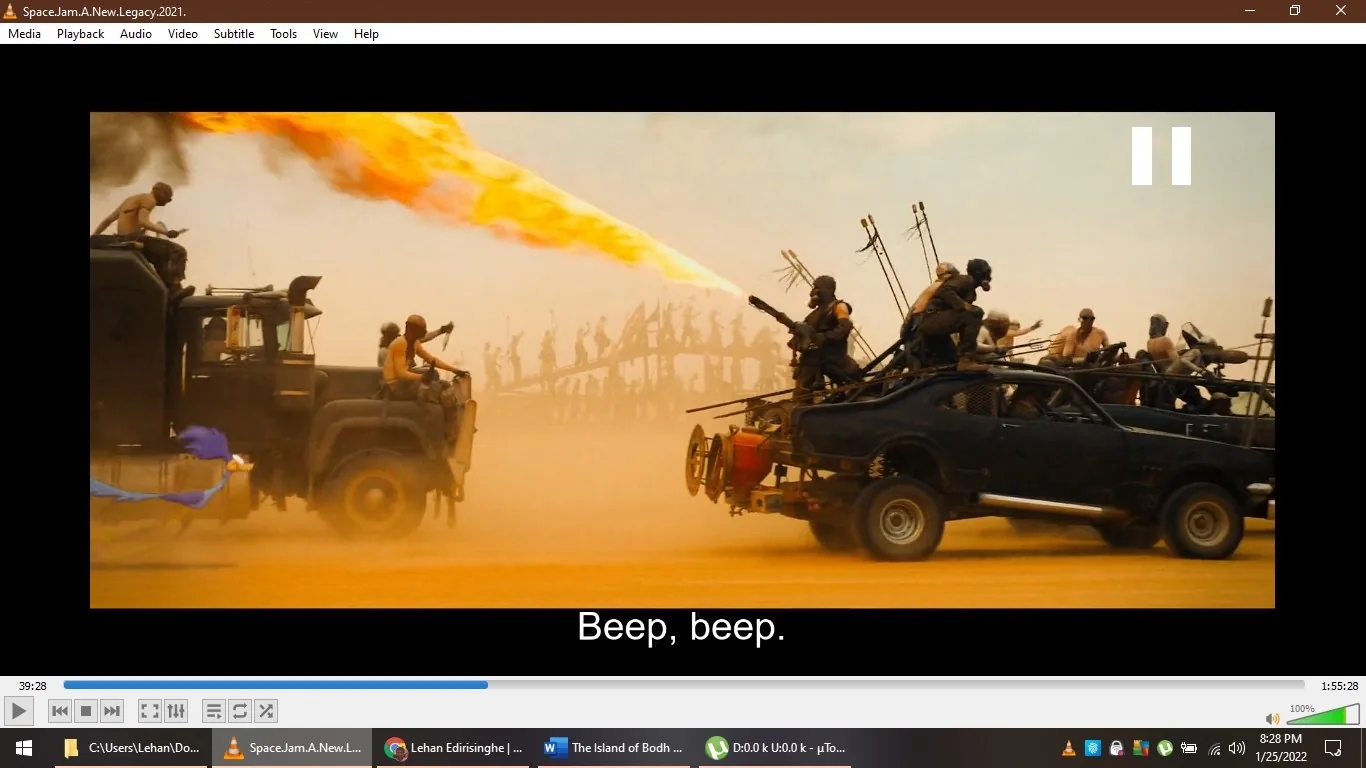Open the uTorrent tray icon
This screenshot has height=768, width=1366.
[x=1165, y=748]
